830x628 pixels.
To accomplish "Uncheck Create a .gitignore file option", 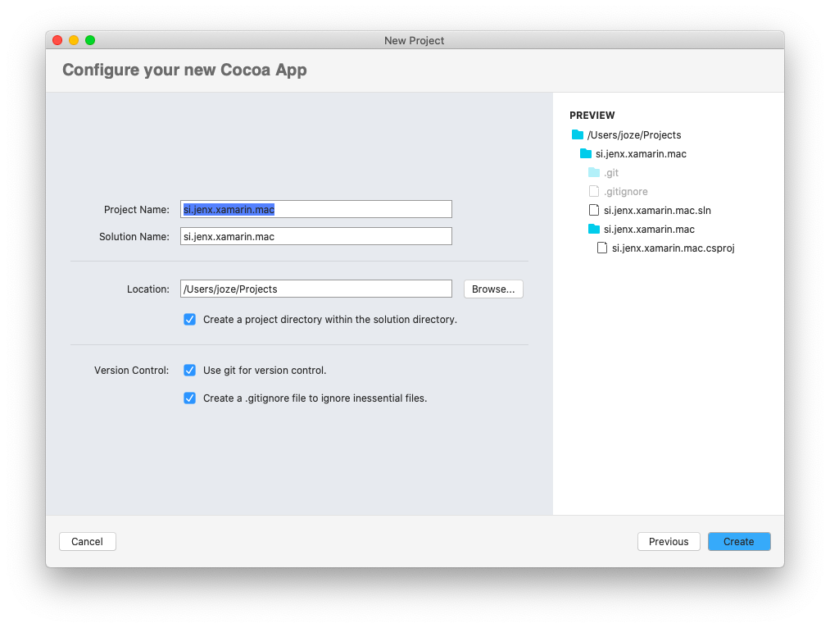I will click(x=190, y=398).
